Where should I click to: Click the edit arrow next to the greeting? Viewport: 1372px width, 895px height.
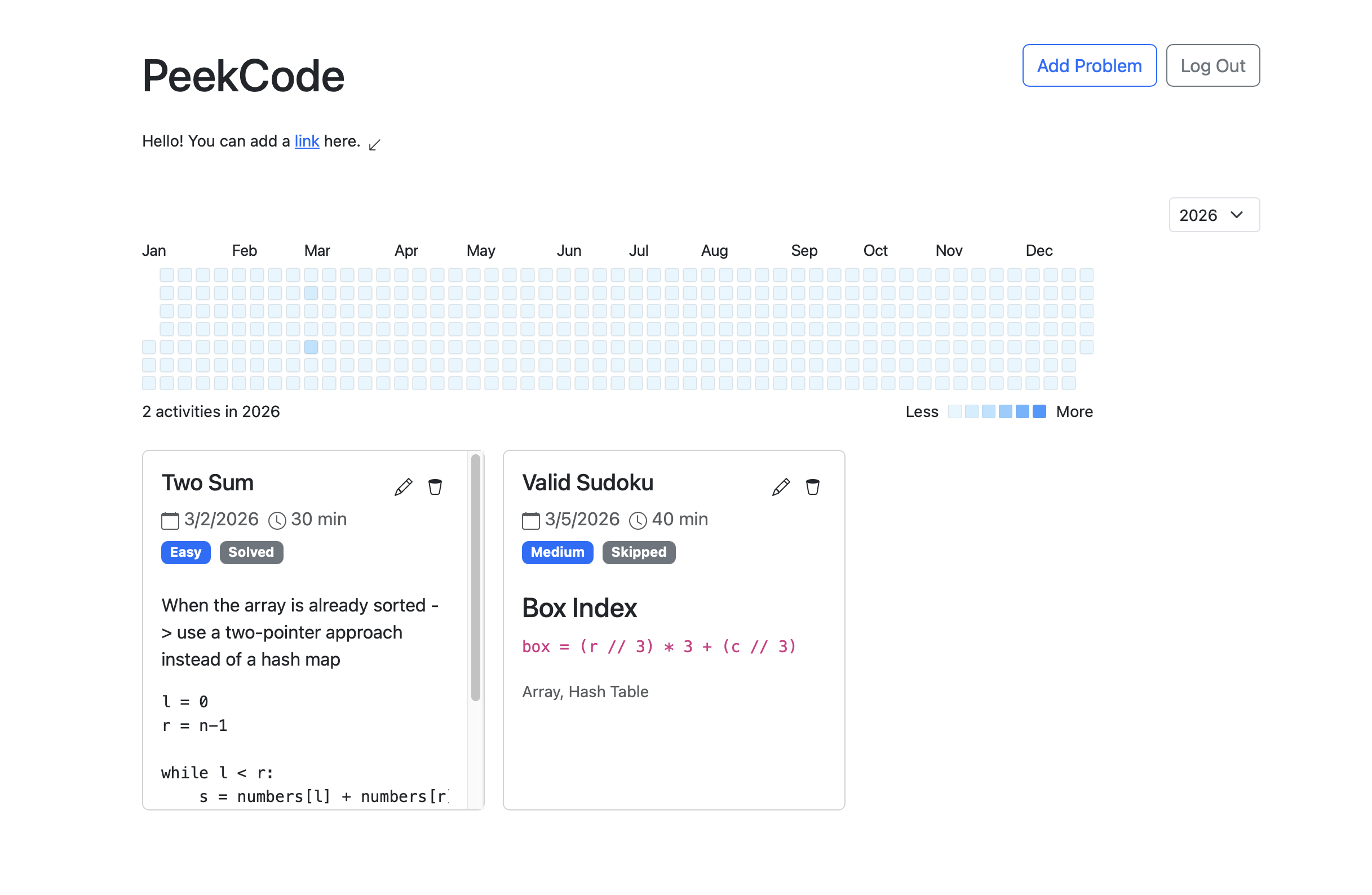click(375, 144)
